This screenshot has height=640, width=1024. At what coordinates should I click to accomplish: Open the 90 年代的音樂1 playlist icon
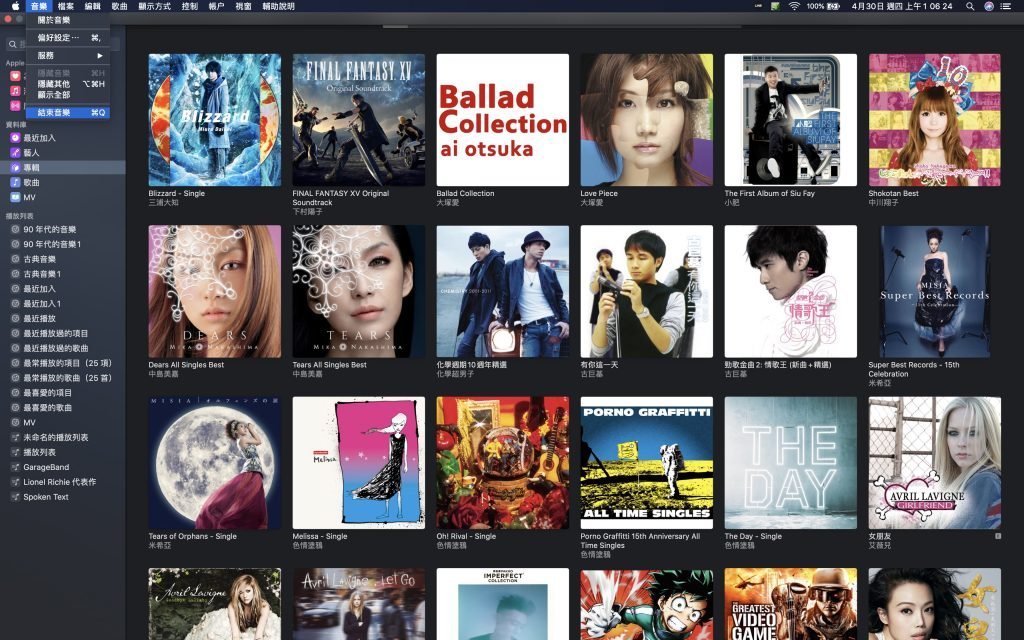tap(15, 244)
